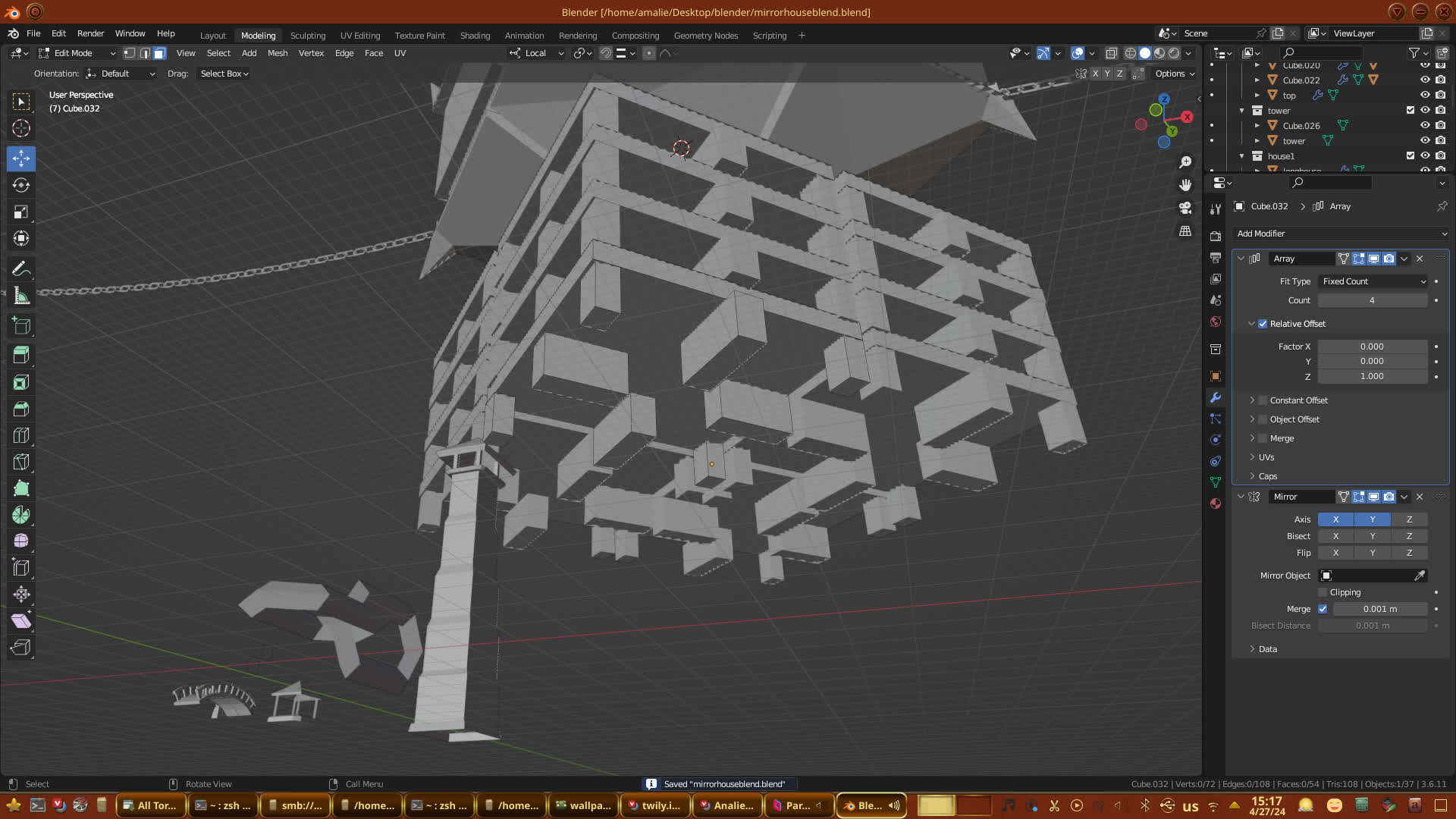Select the Extrude Region tool
1456x819 pixels.
[x=21, y=355]
